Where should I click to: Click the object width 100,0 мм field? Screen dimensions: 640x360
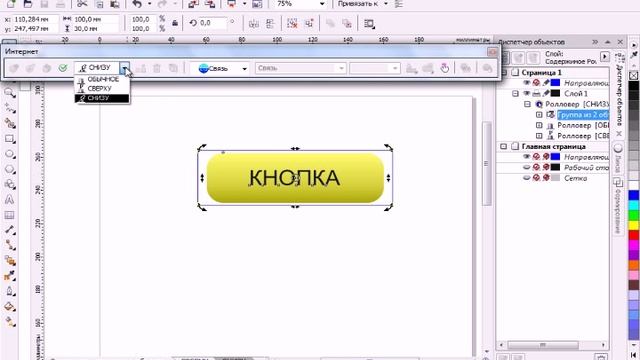(96, 19)
